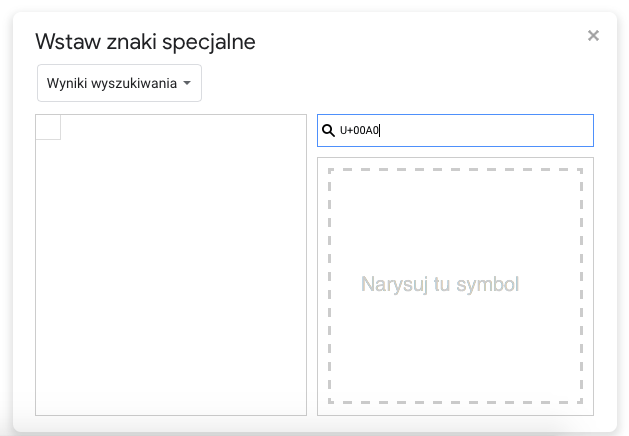Click the empty header space right of the category dropdown
Screen dimensions: 629x436
[400, 84]
